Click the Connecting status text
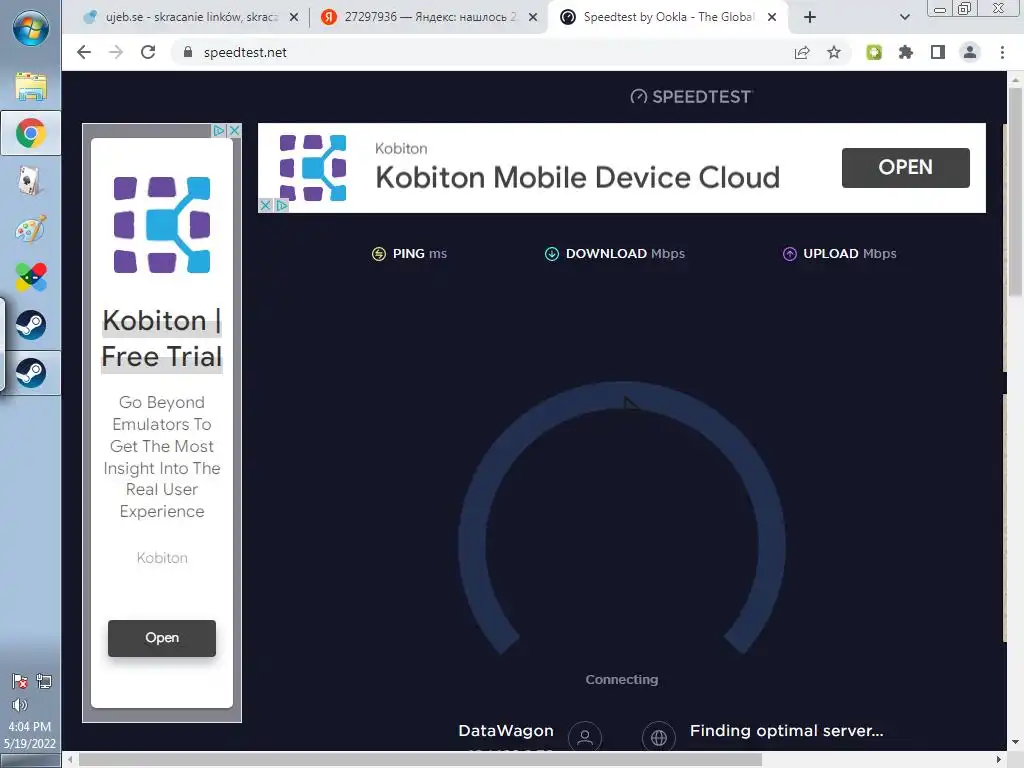Viewport: 1024px width, 768px height. pyautogui.click(x=622, y=680)
